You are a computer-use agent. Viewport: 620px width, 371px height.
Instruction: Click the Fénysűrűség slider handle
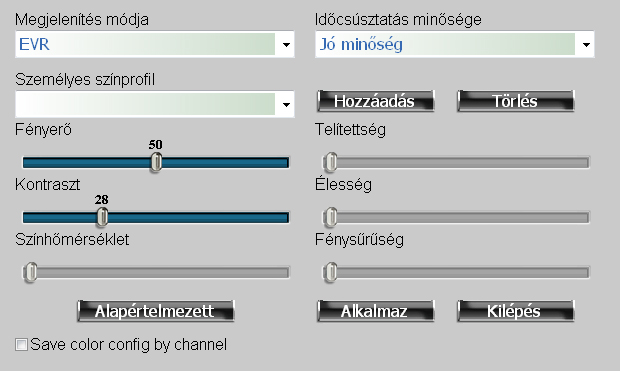tap(331, 272)
